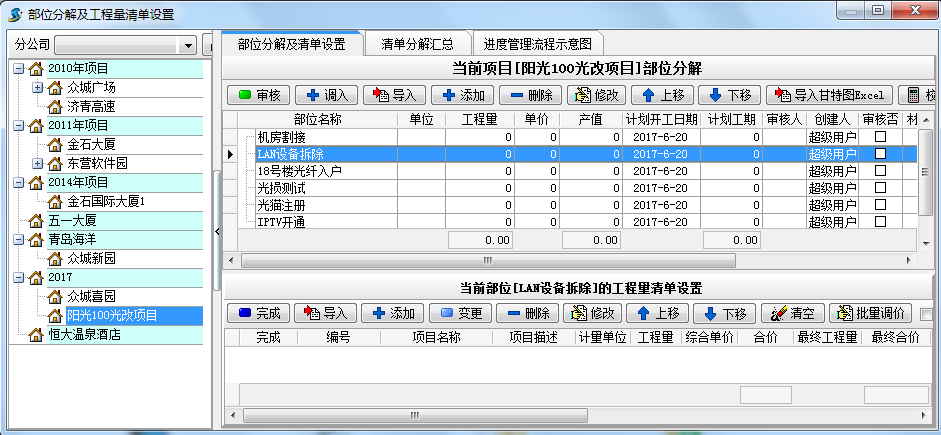Screen dimensions: 941x435
Task: Click 完成 in the lower toolbar
Action: (x=259, y=313)
